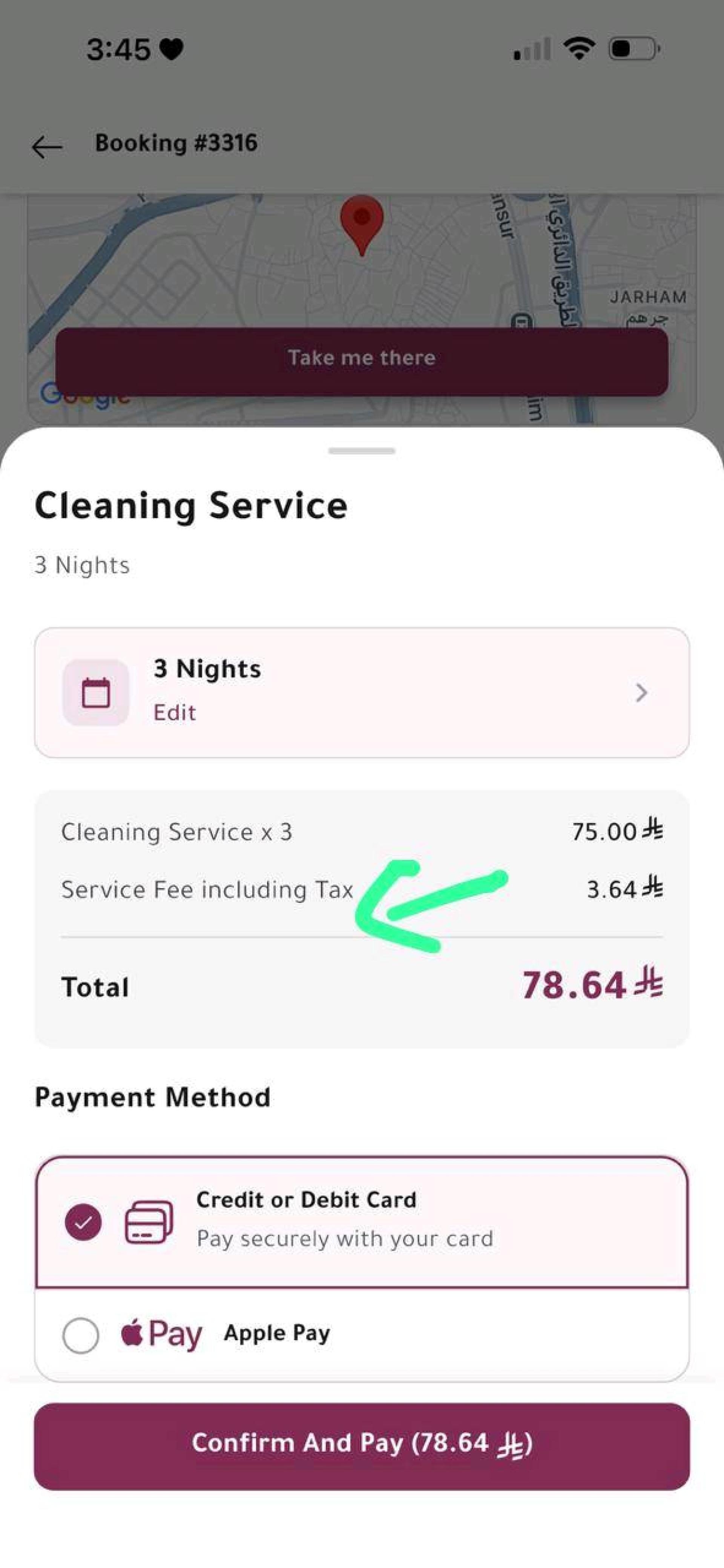This screenshot has height=1568, width=724.
Task: Tap the Payment Method section heading
Action: point(153,1097)
